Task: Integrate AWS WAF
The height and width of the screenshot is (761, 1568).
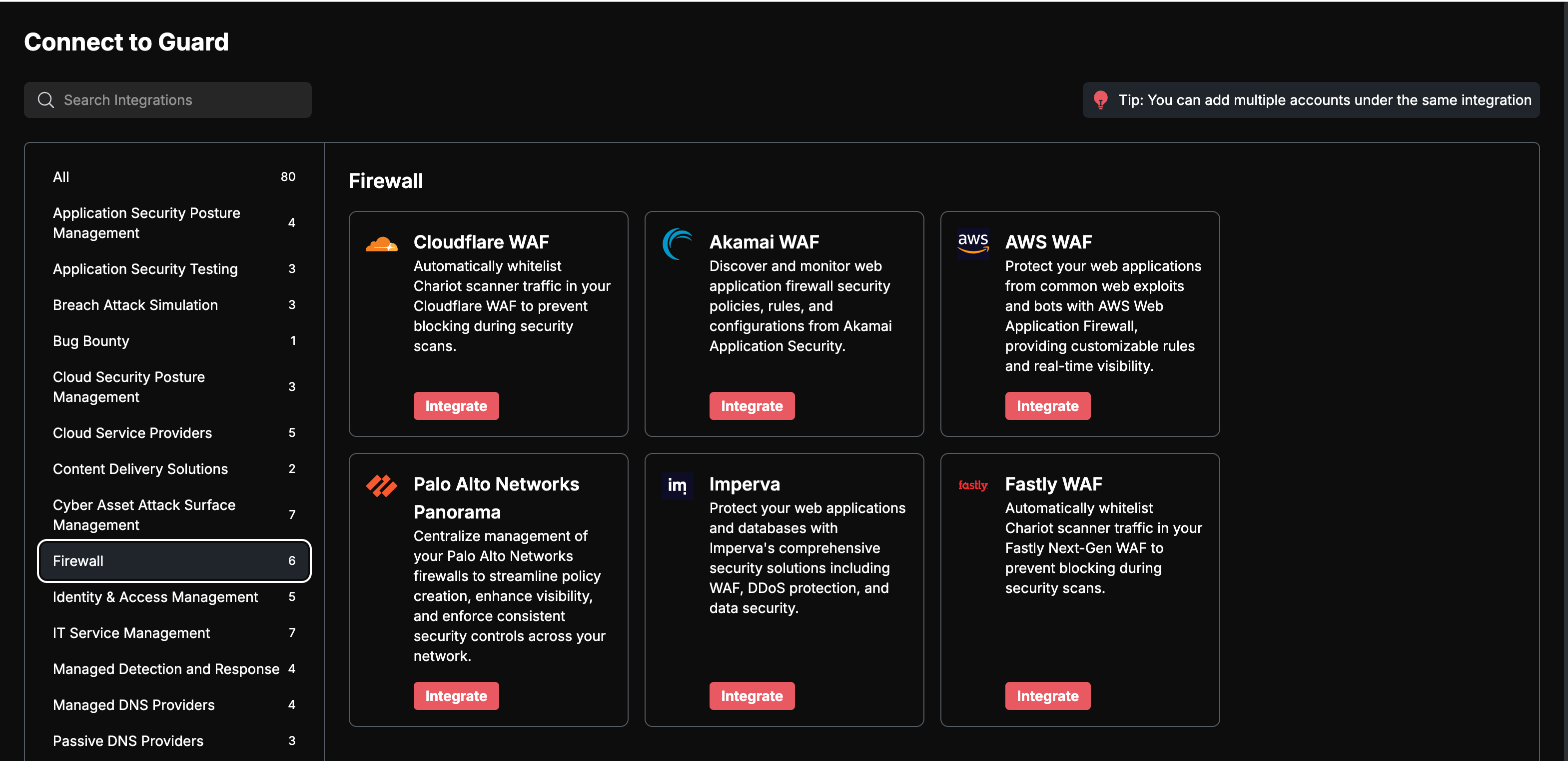Action: click(x=1047, y=406)
